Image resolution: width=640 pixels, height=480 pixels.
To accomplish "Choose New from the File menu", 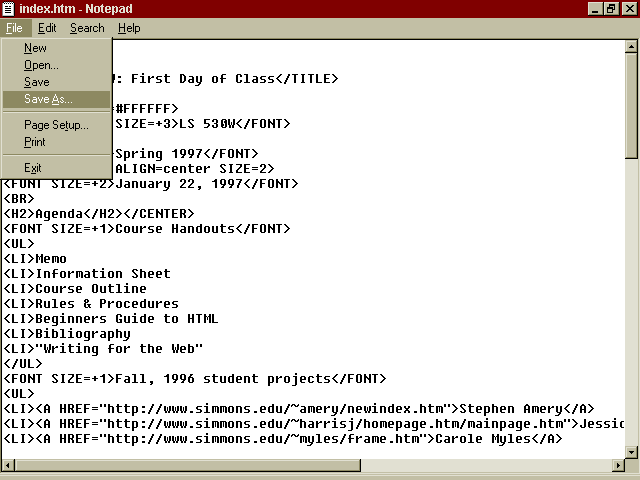I will (36, 48).
